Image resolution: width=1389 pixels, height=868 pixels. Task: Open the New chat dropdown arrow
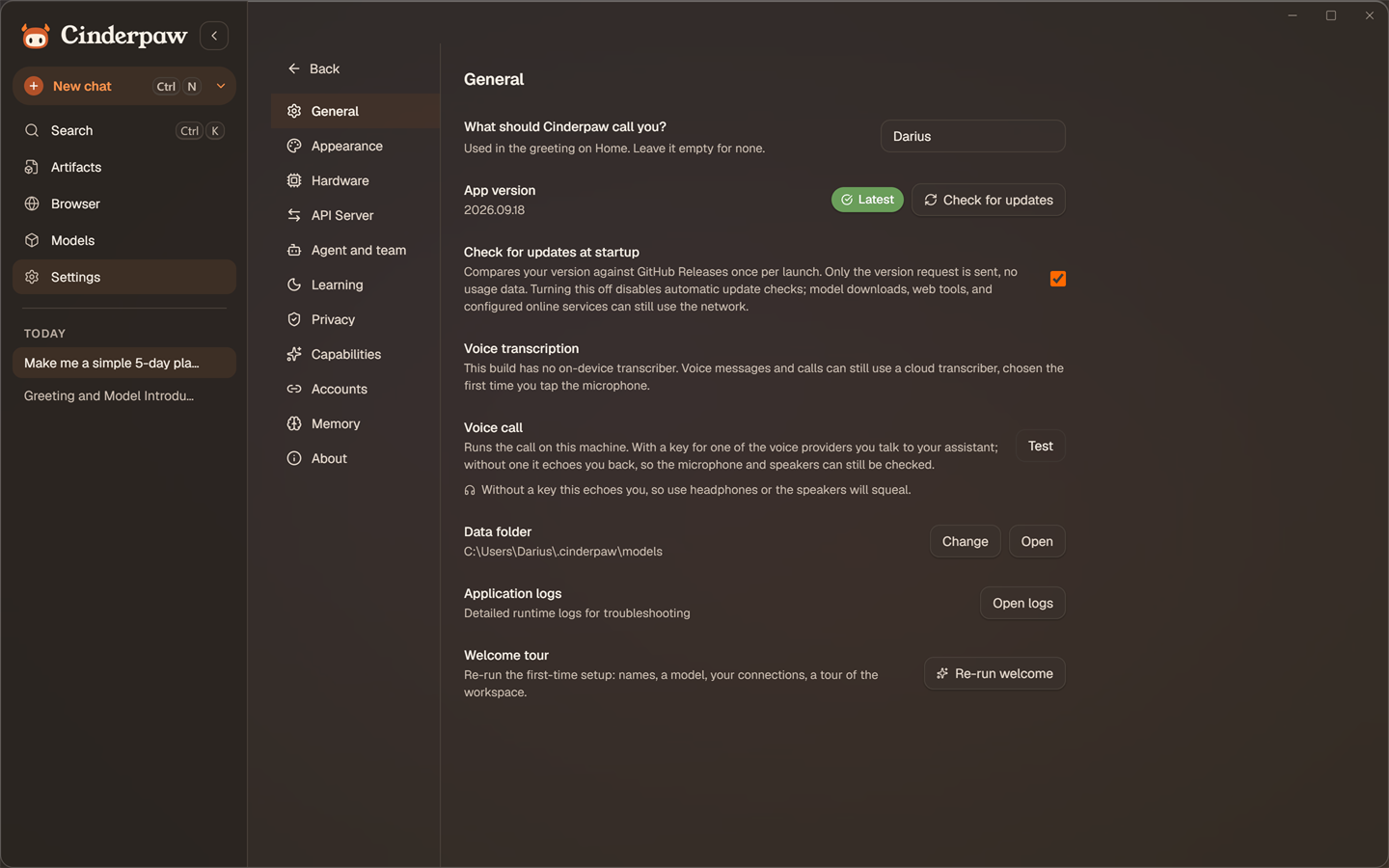coord(221,86)
